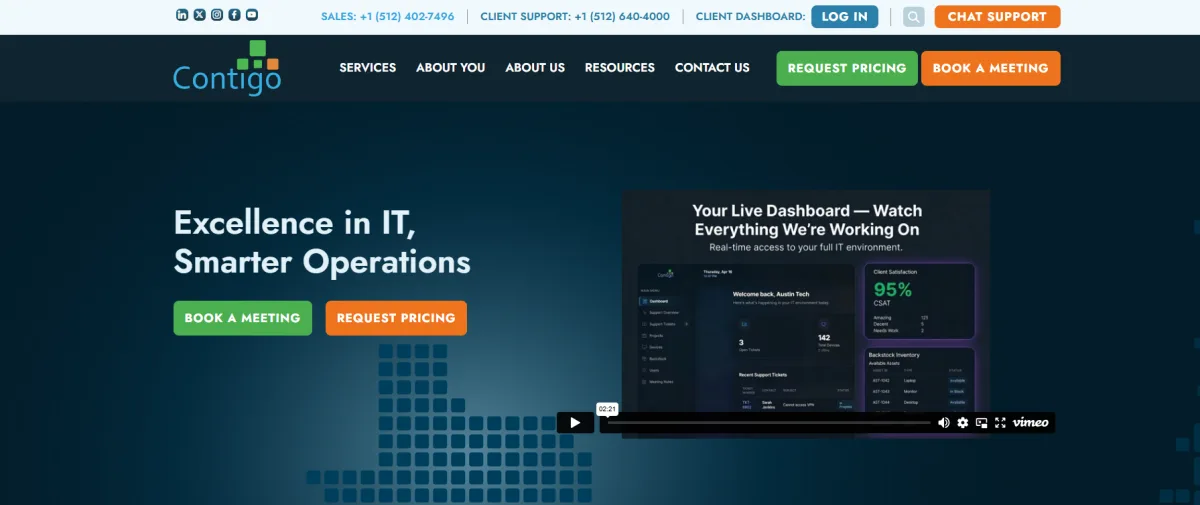The image size is (1200, 505).
Task: Go to Contact Us page
Action: point(712,68)
